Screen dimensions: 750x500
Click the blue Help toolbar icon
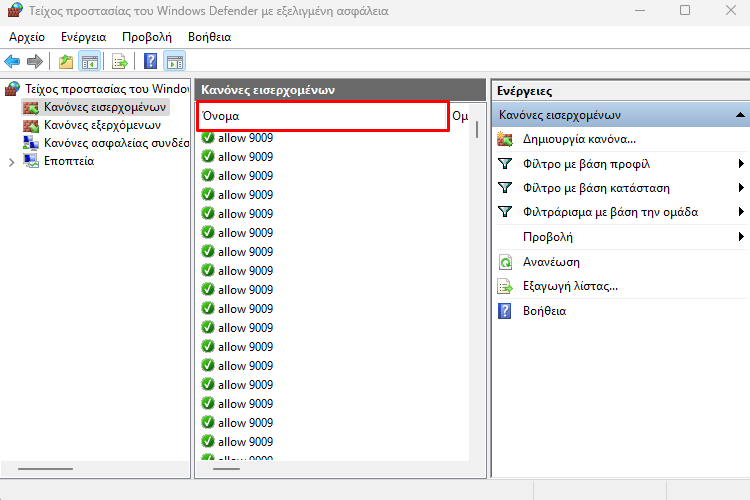[151, 61]
